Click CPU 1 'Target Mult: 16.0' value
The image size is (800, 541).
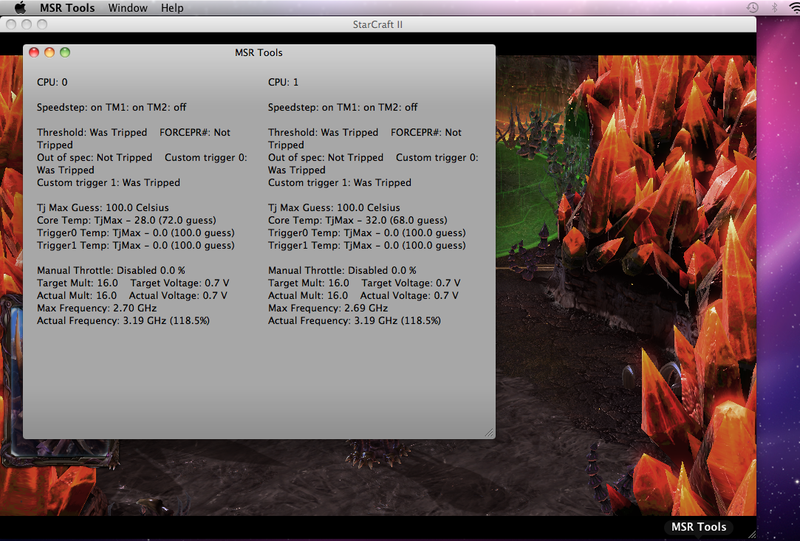pos(308,283)
